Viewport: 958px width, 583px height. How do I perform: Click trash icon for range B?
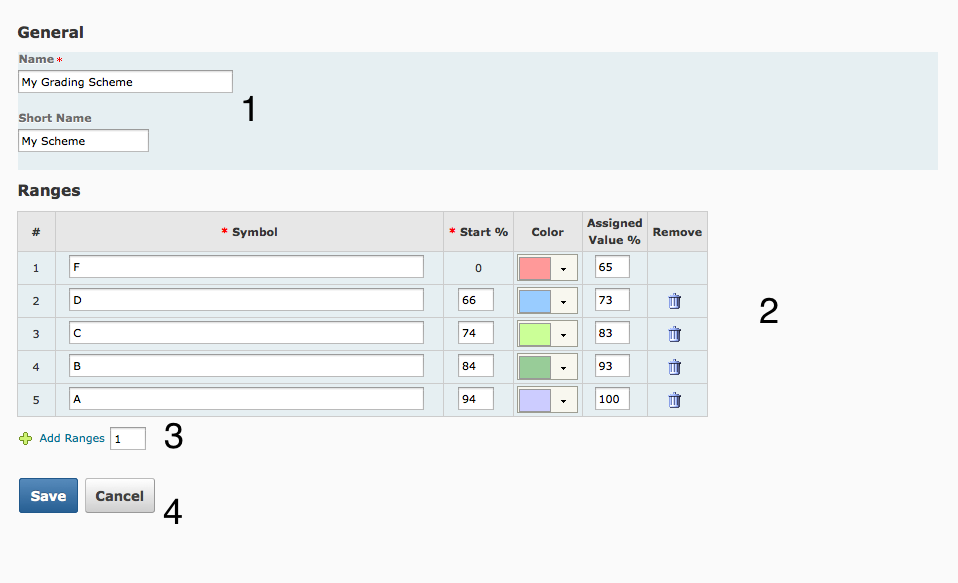(675, 367)
